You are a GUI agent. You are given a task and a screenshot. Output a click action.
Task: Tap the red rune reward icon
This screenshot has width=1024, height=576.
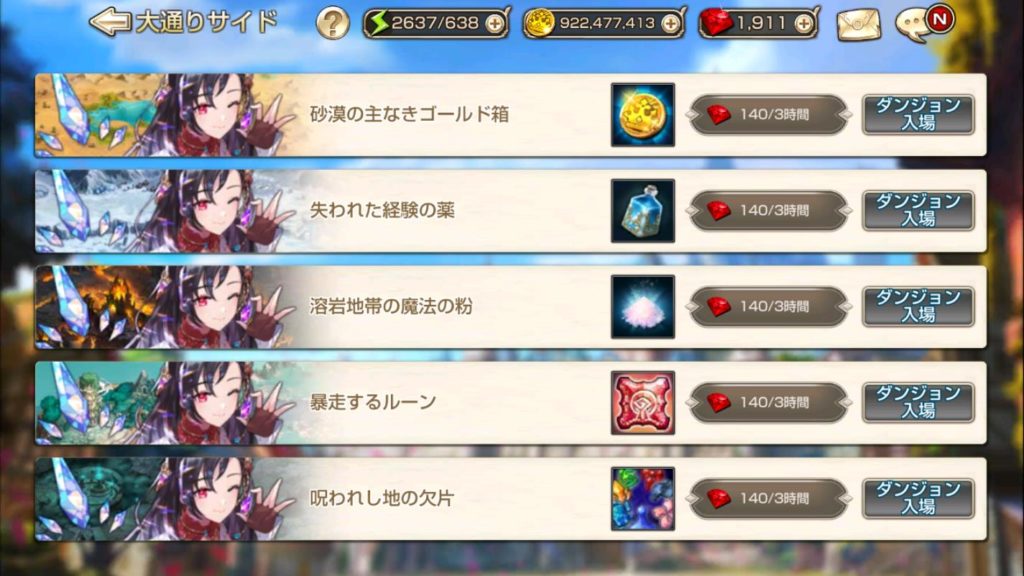pyautogui.click(x=643, y=402)
